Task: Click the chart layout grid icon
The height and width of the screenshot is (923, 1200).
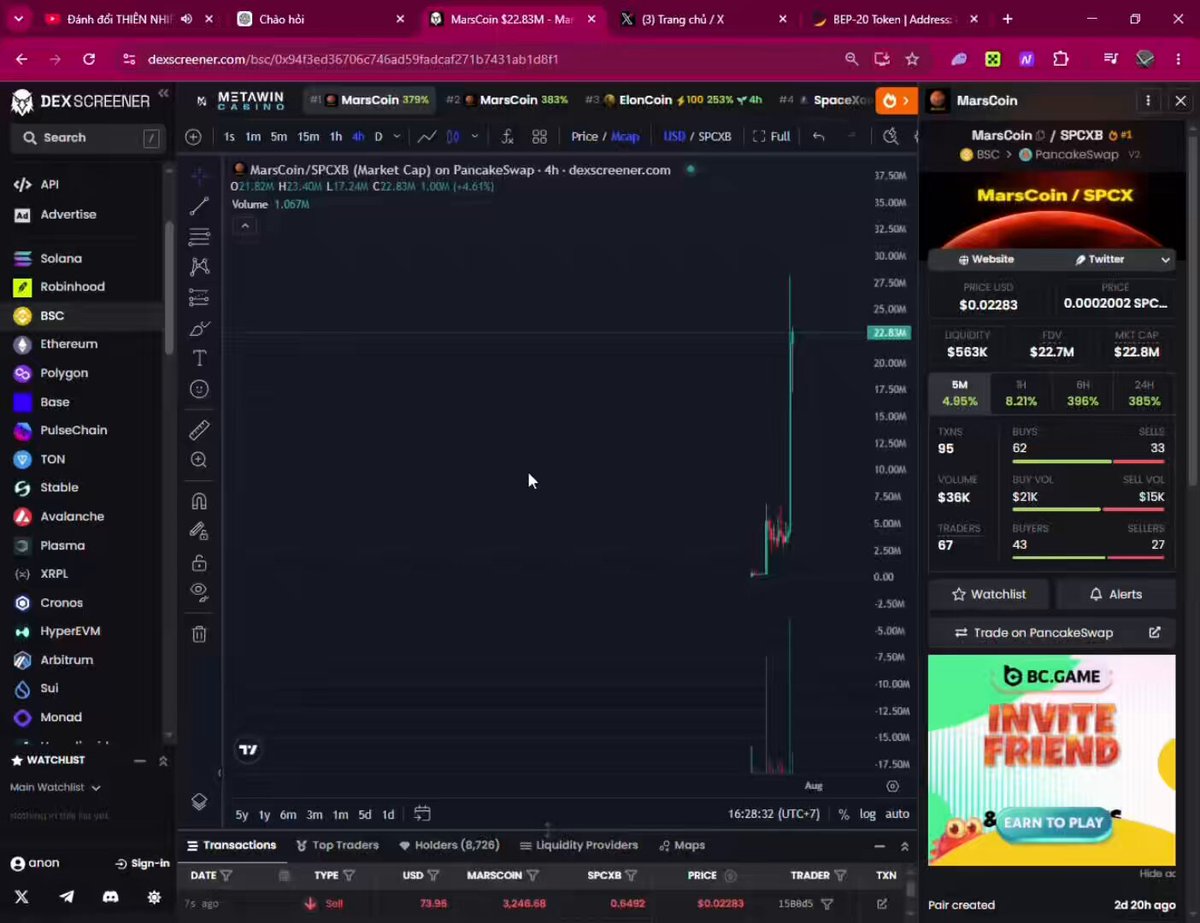Action: (539, 137)
